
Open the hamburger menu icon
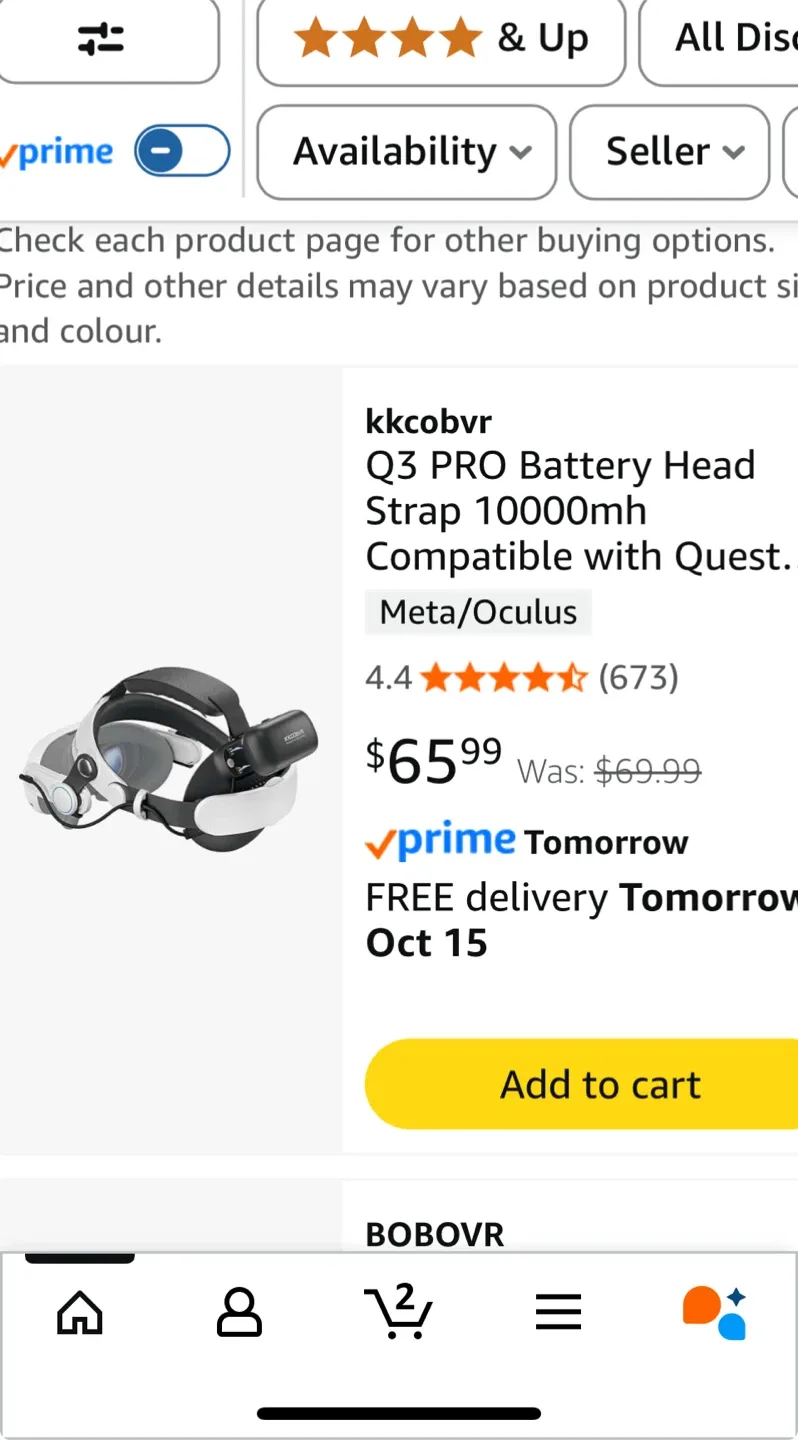click(558, 1312)
